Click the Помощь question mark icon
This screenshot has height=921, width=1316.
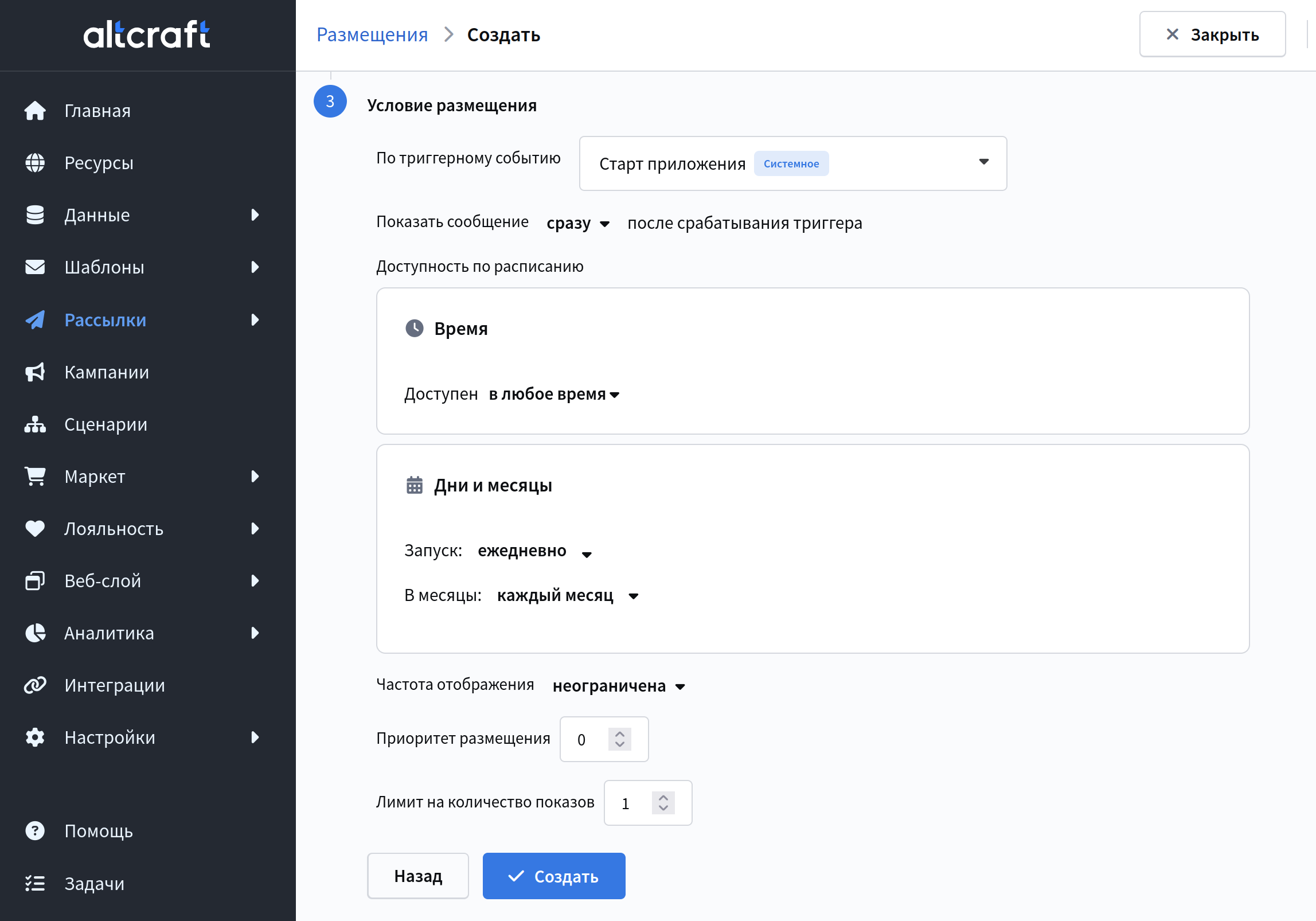click(x=35, y=831)
